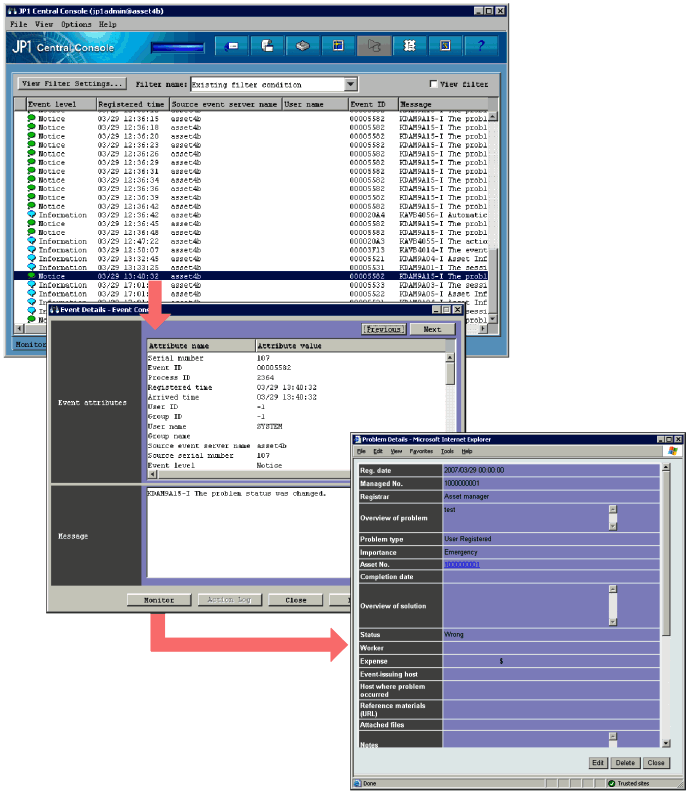Toggle the View filter checkbox

pos(434,84)
